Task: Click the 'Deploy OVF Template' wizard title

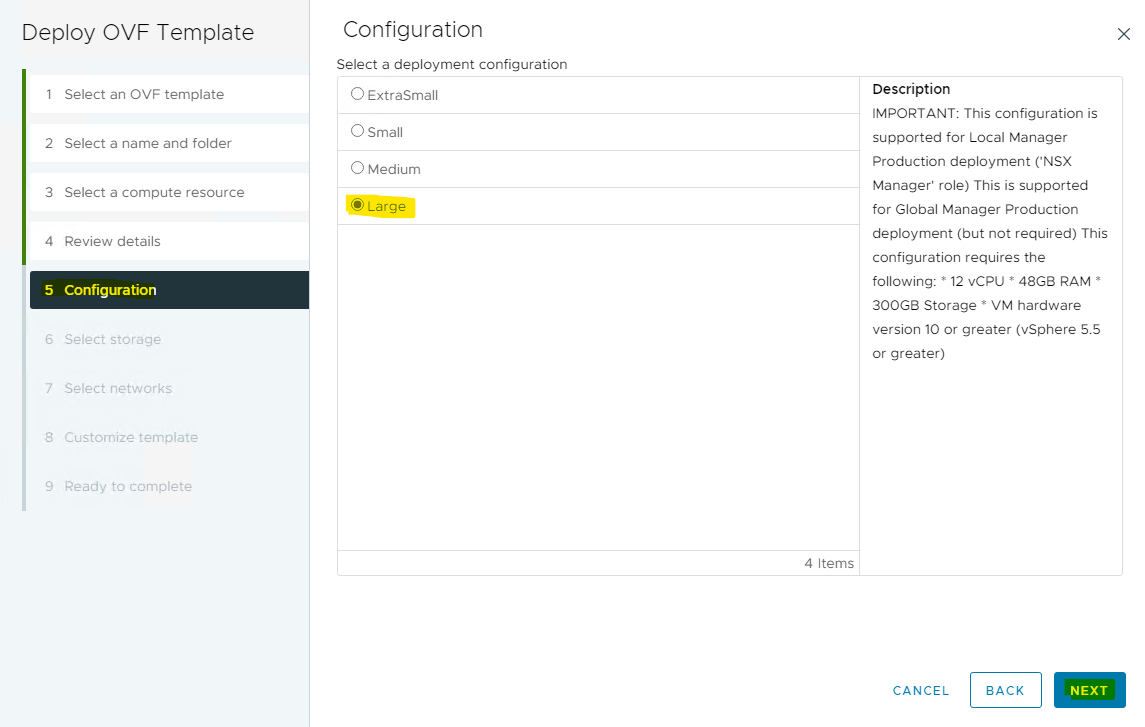Action: (138, 32)
